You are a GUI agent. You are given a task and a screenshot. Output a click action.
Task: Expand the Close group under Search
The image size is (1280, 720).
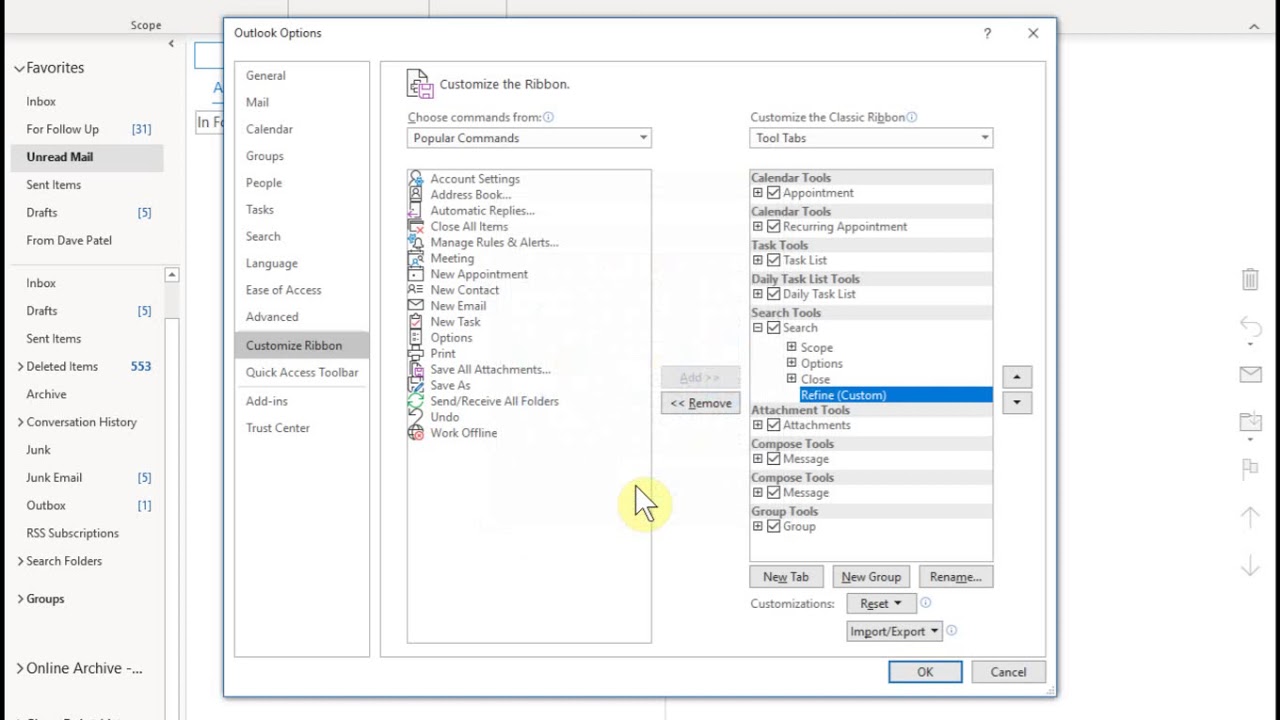pos(791,379)
